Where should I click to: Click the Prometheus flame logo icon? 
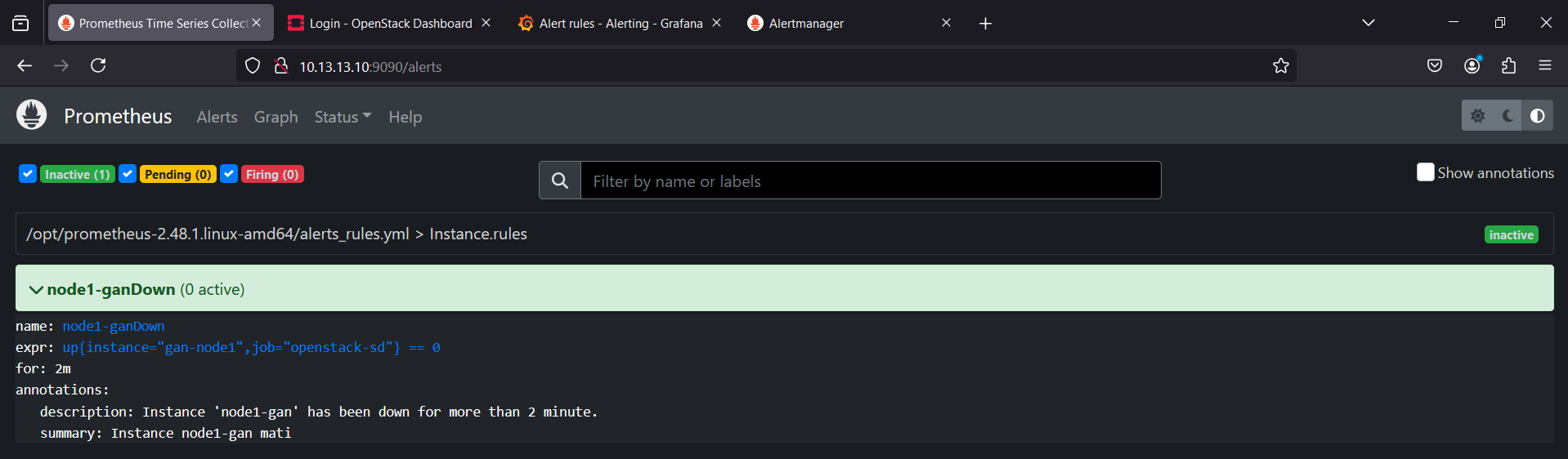pos(32,115)
